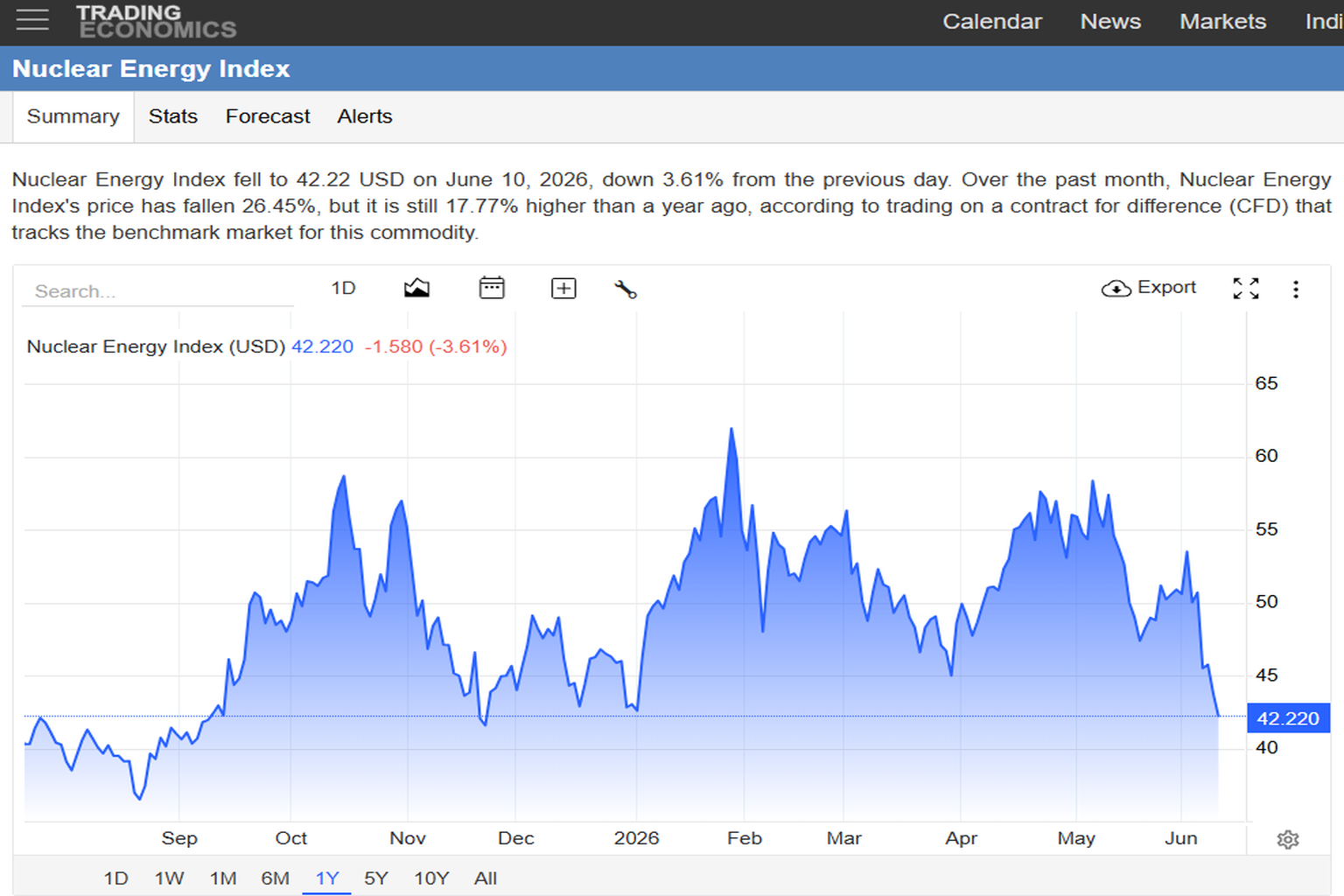Select the 10Y time range
The image size is (1344, 896).
(431, 878)
